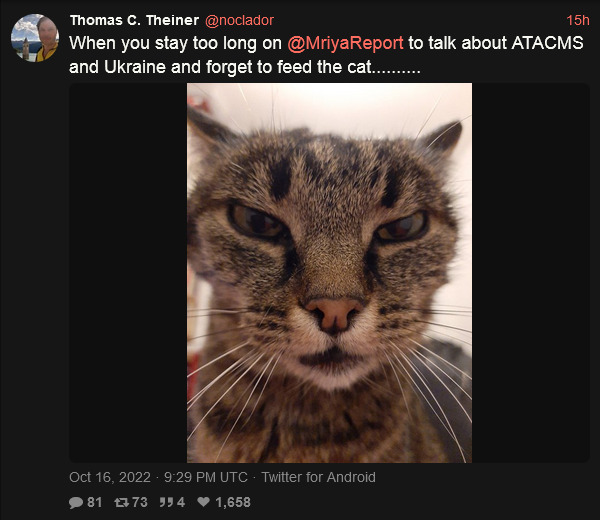Click the Oct 16, 2022 date text

[x=110, y=477]
